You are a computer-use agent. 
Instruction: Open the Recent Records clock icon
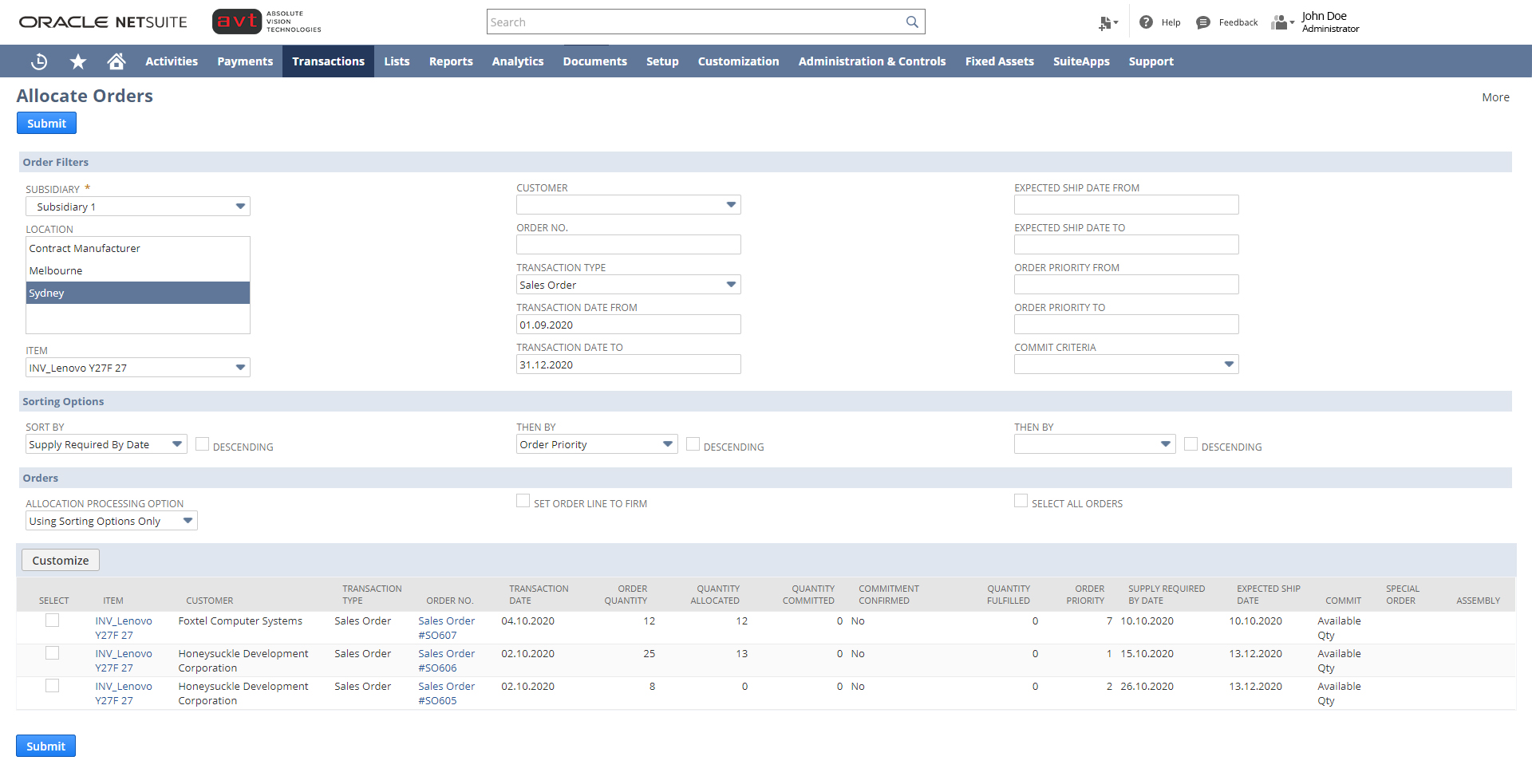(38, 61)
